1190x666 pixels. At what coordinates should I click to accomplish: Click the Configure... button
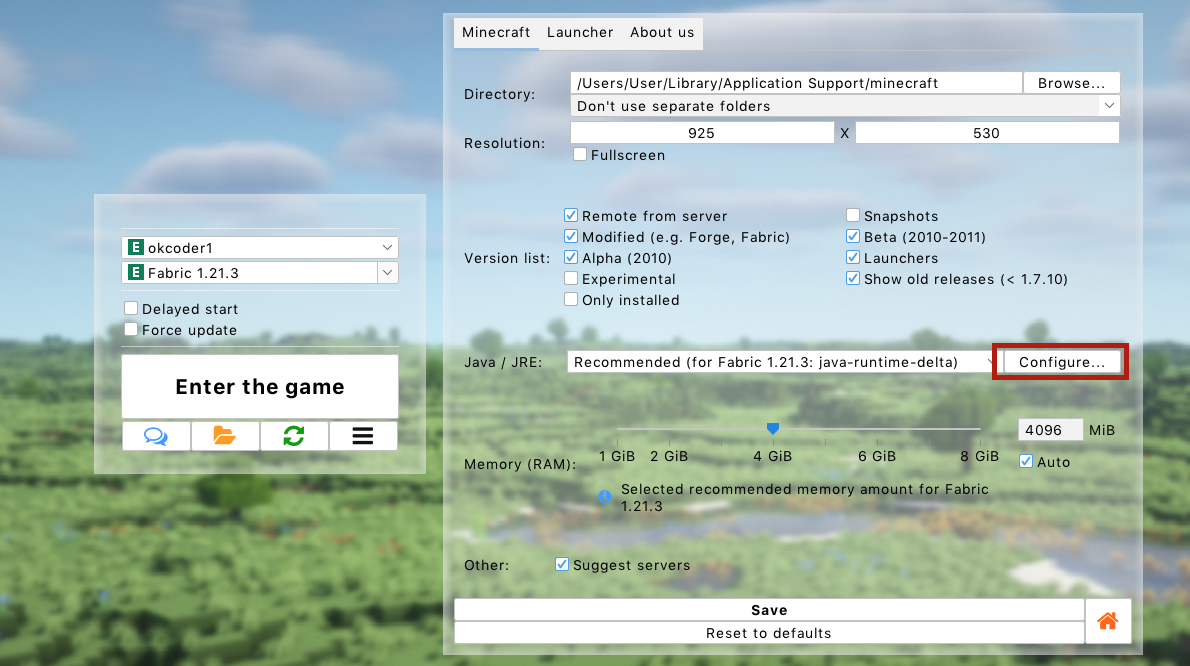click(x=1062, y=362)
